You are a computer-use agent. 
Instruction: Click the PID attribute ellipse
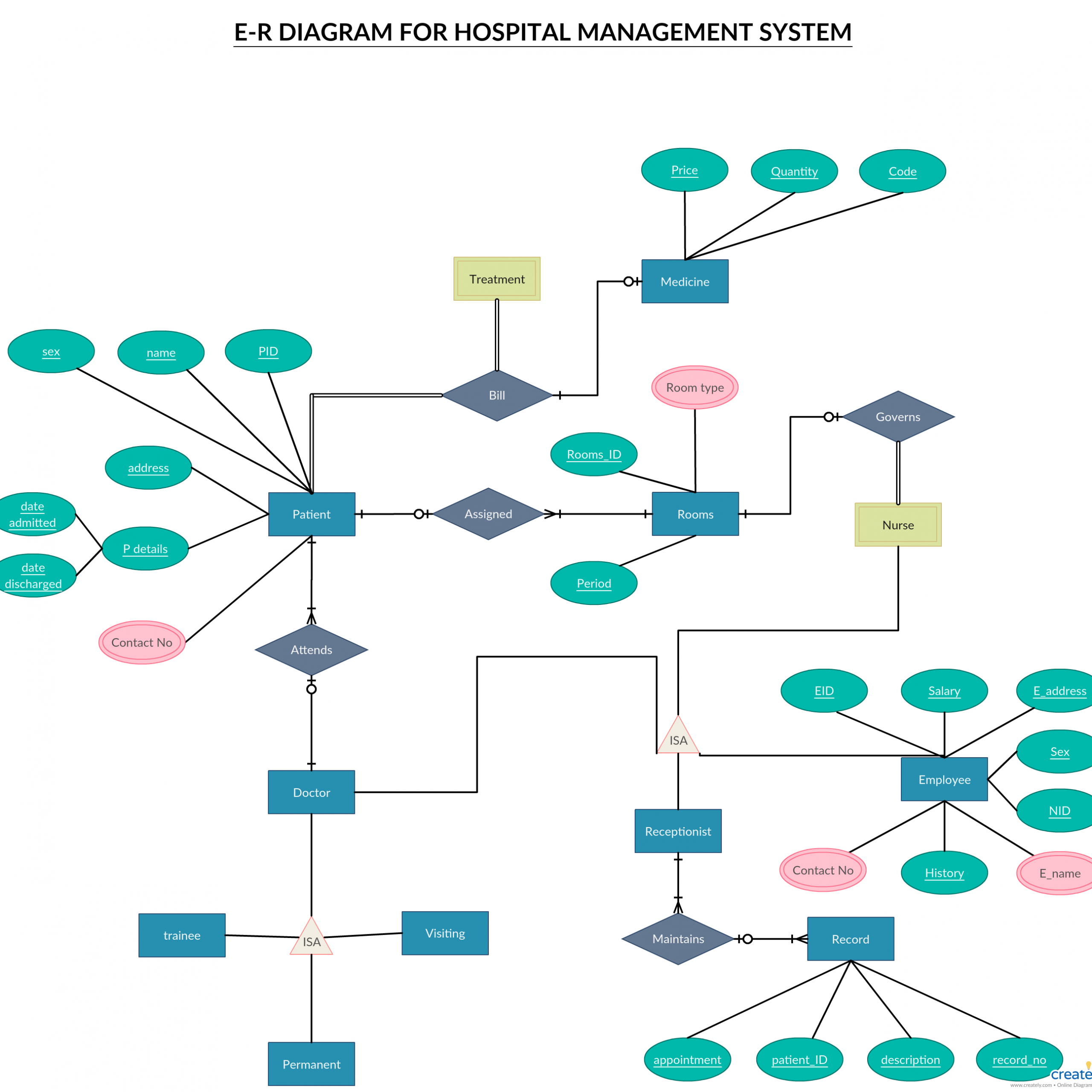(269, 335)
